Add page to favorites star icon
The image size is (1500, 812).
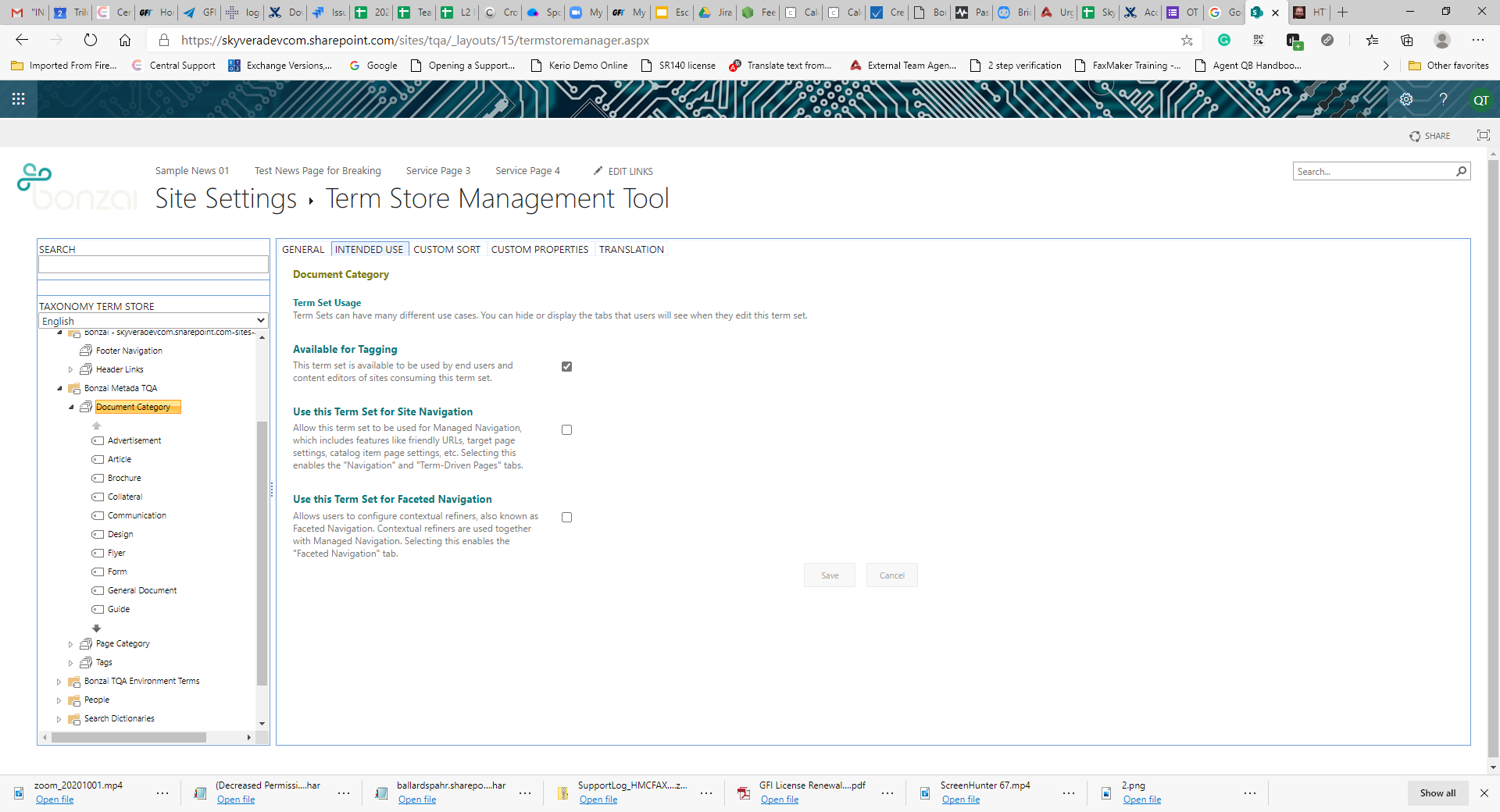1187,40
